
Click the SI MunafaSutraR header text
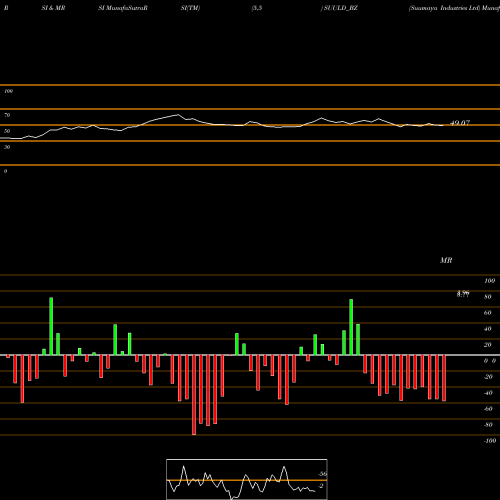tap(123, 8)
